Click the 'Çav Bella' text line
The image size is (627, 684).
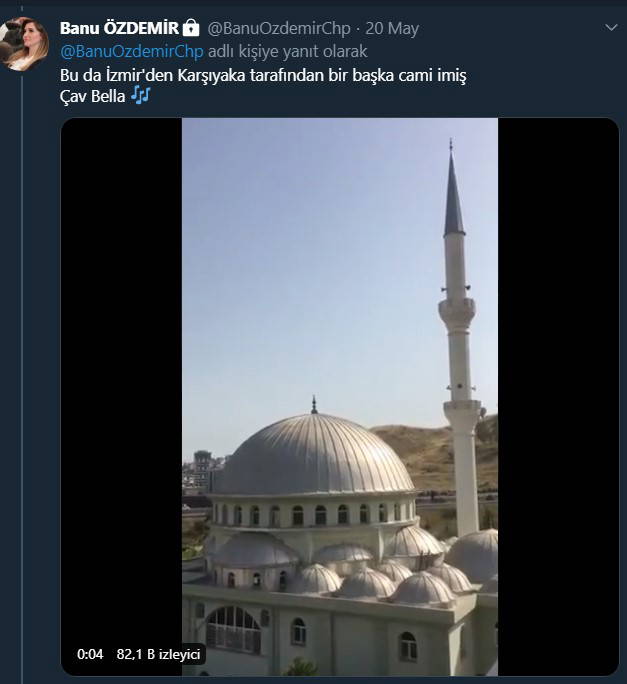(x=92, y=95)
